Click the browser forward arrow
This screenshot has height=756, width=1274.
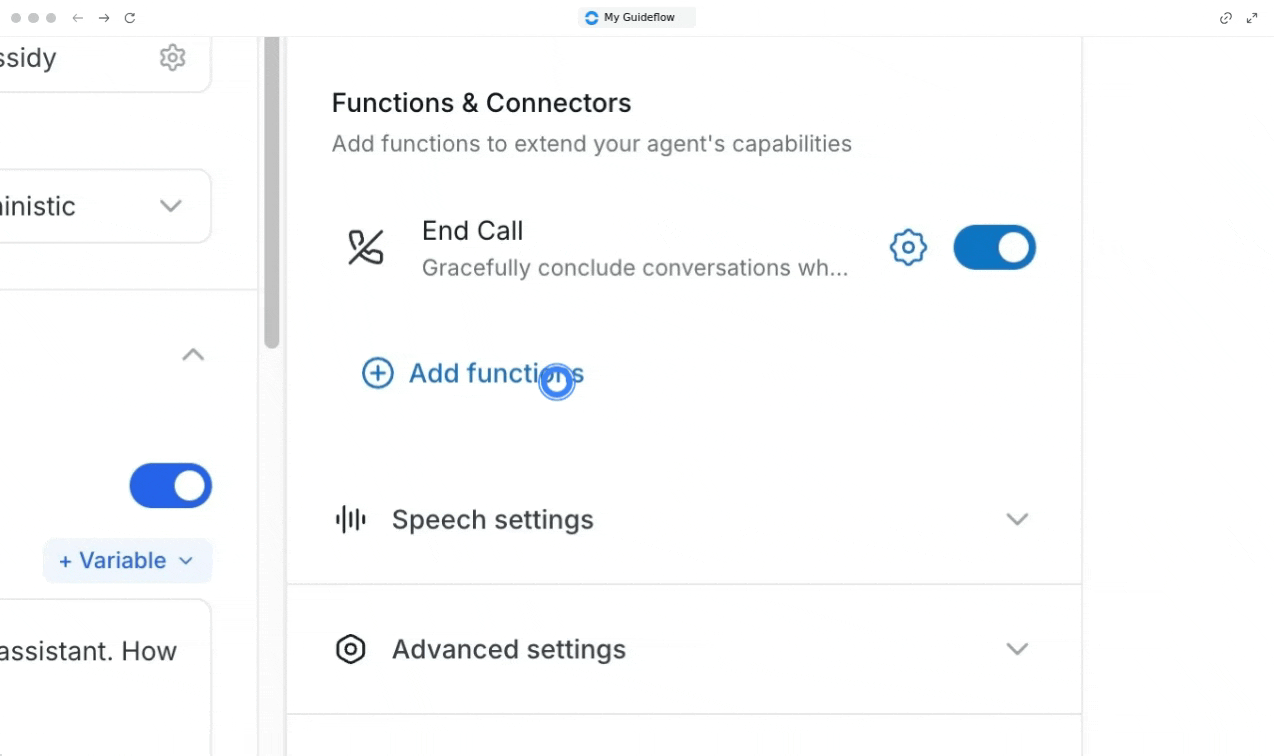pos(104,18)
